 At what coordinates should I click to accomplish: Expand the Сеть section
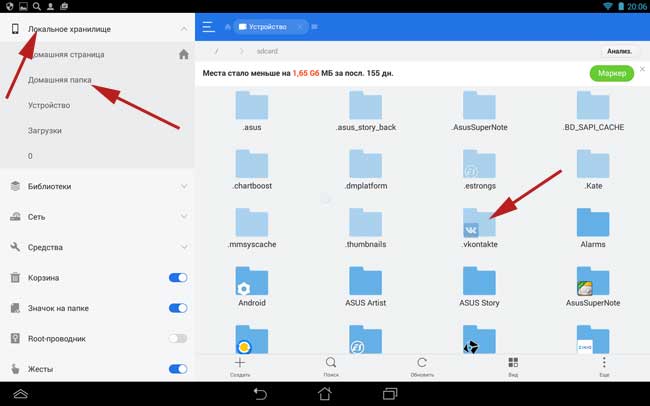point(184,216)
